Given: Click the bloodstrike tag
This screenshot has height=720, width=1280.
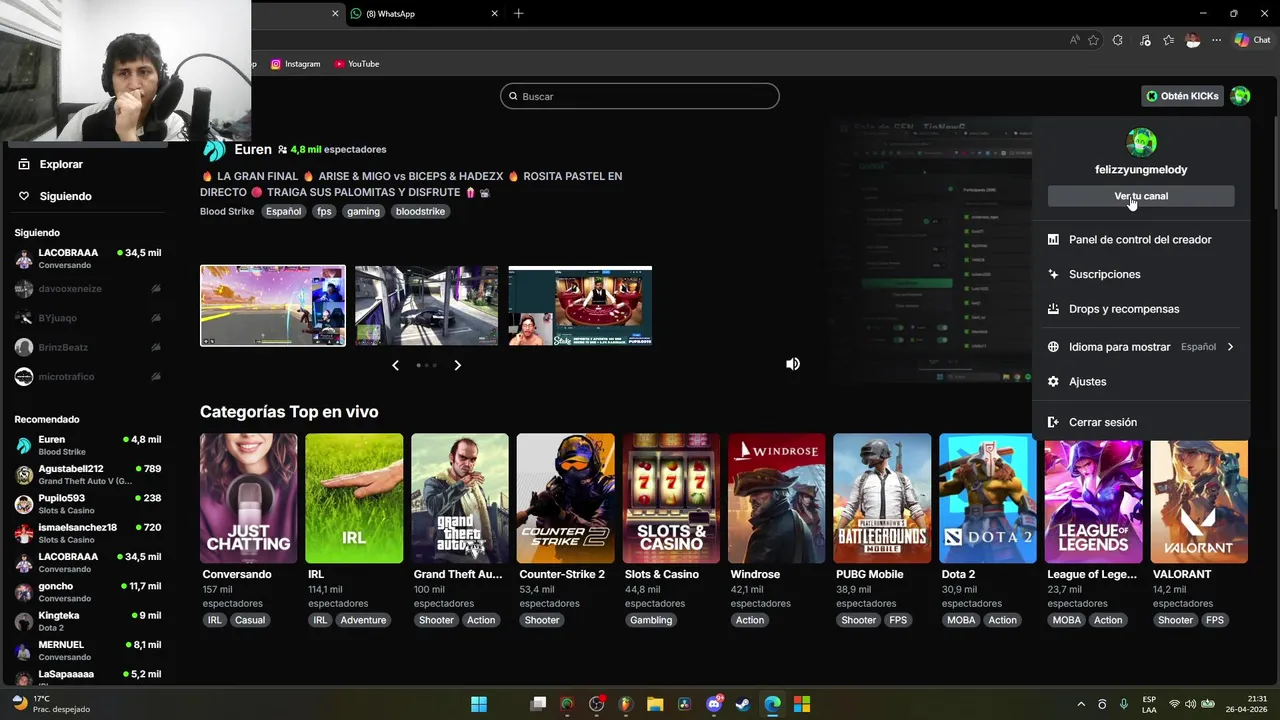Looking at the screenshot, I should (x=420, y=211).
